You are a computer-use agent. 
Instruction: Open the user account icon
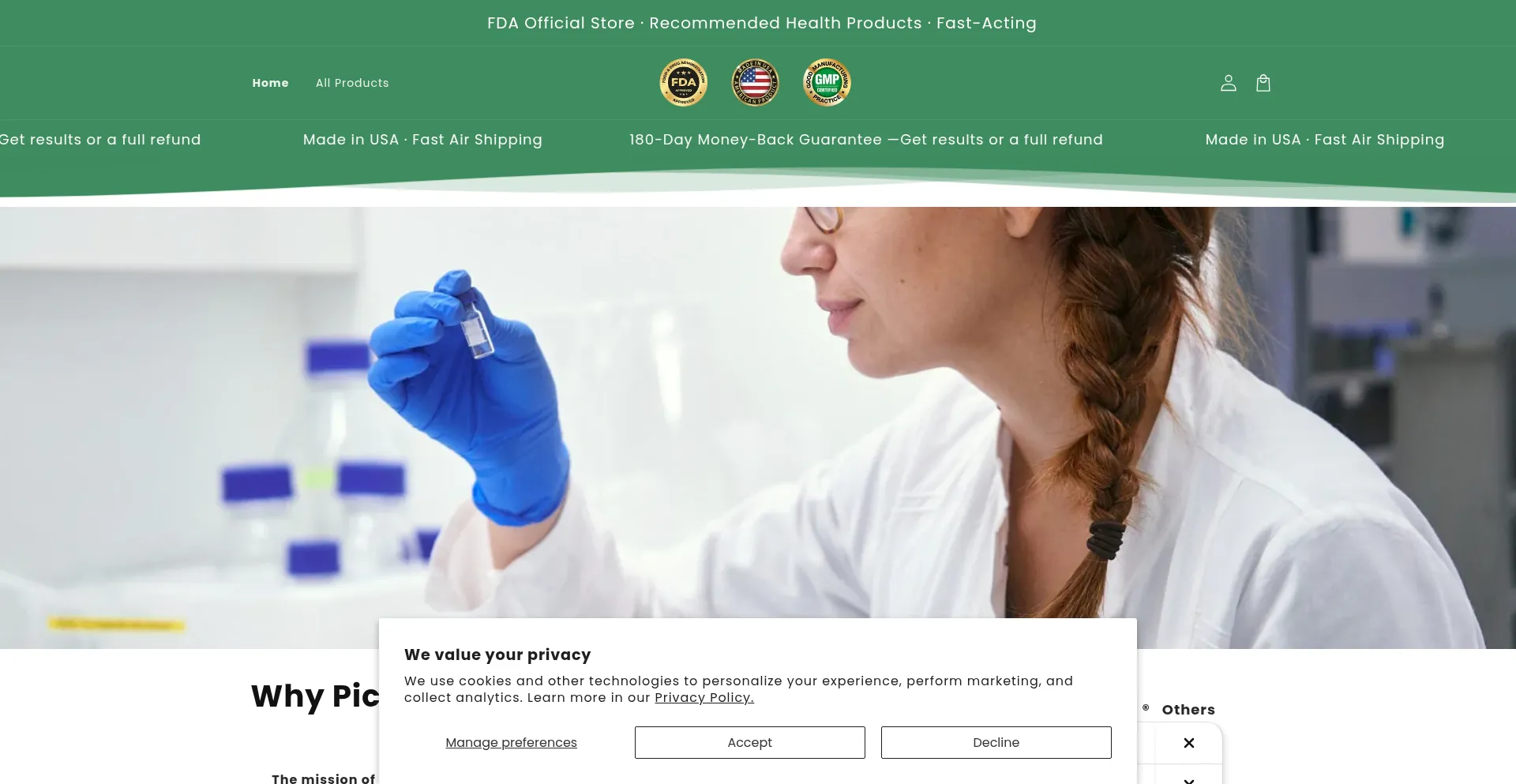[1228, 83]
